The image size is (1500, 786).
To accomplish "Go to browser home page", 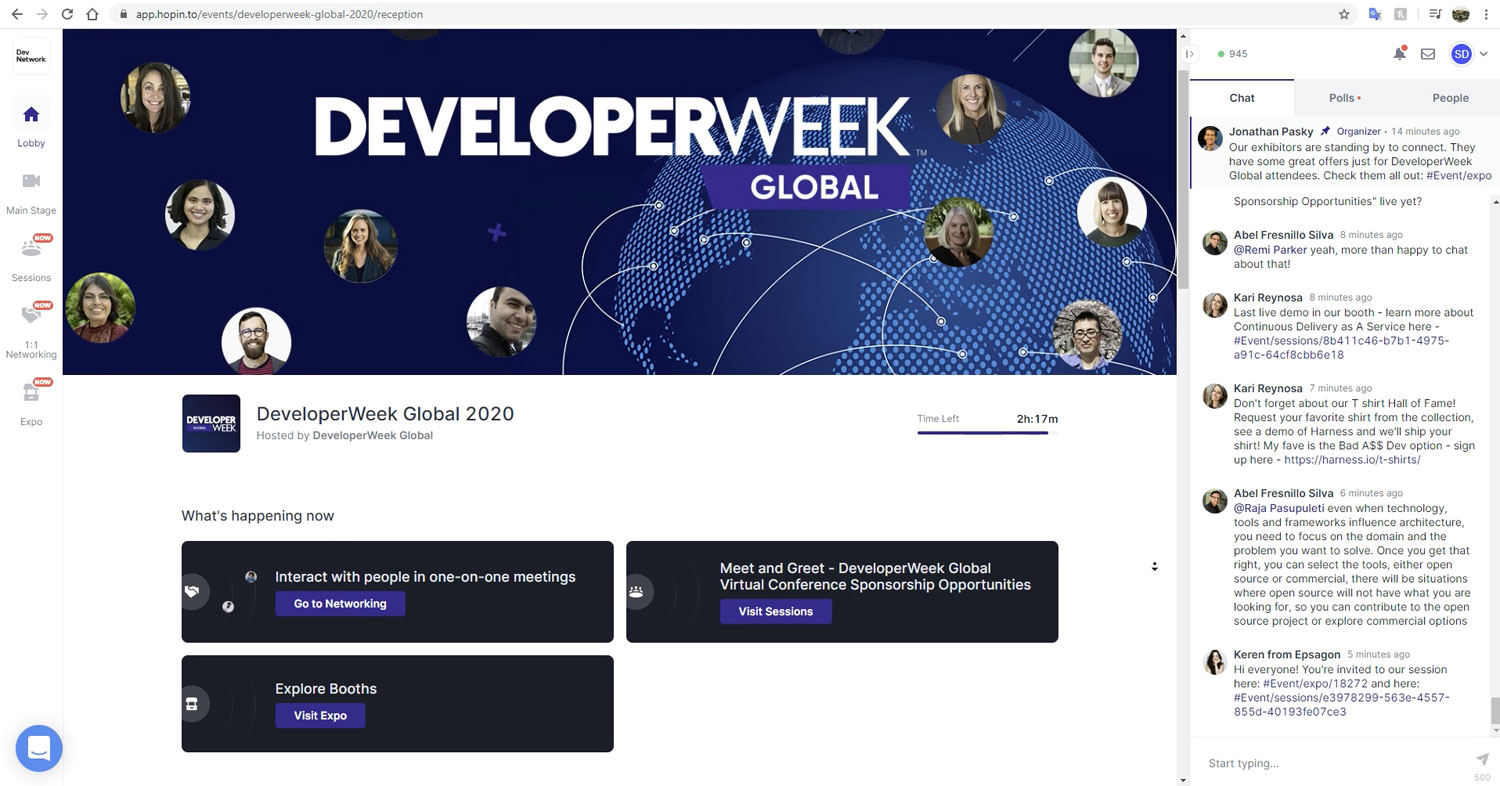I will click(x=92, y=14).
